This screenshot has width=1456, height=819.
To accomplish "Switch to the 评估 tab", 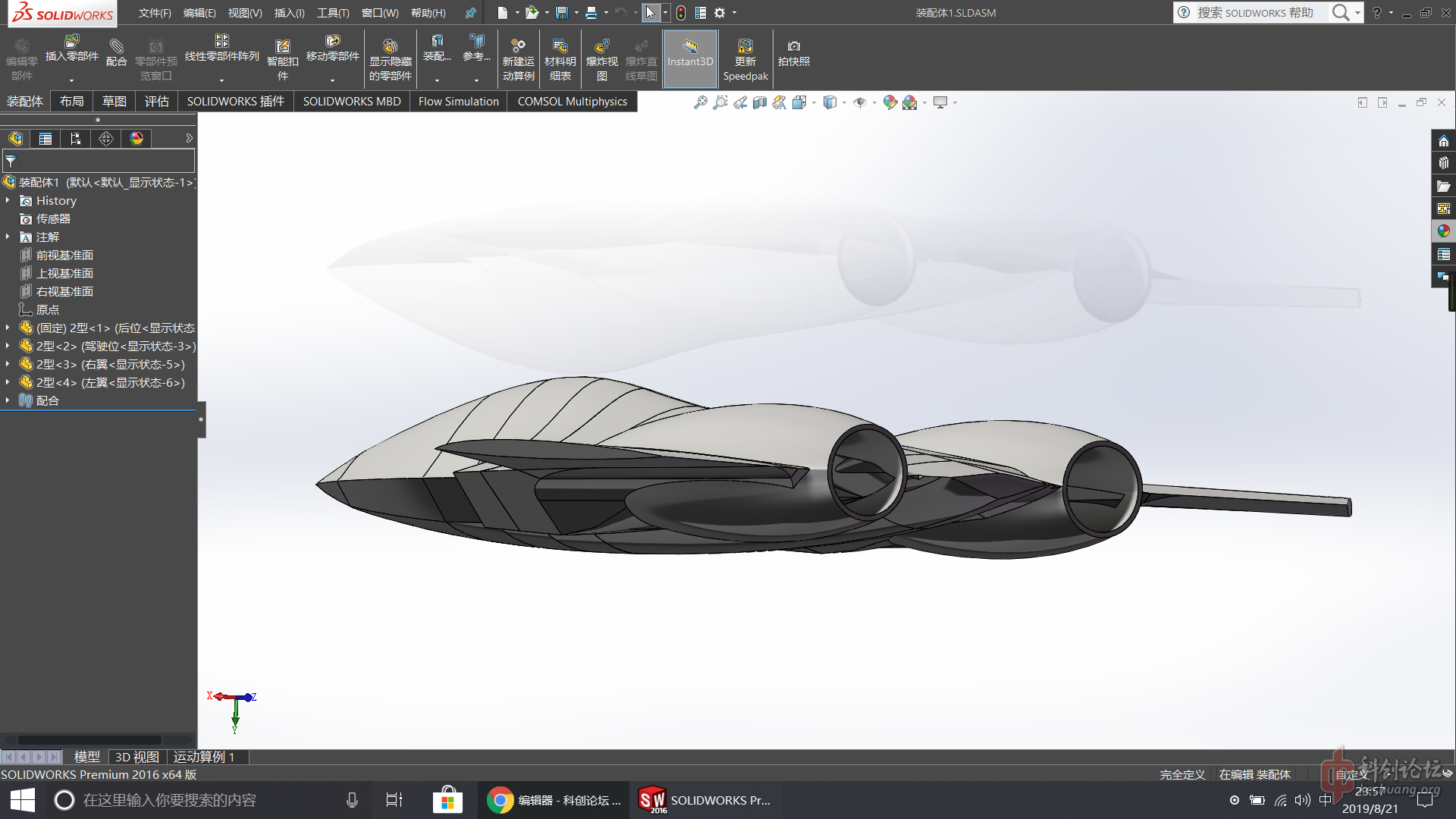I will point(157,102).
